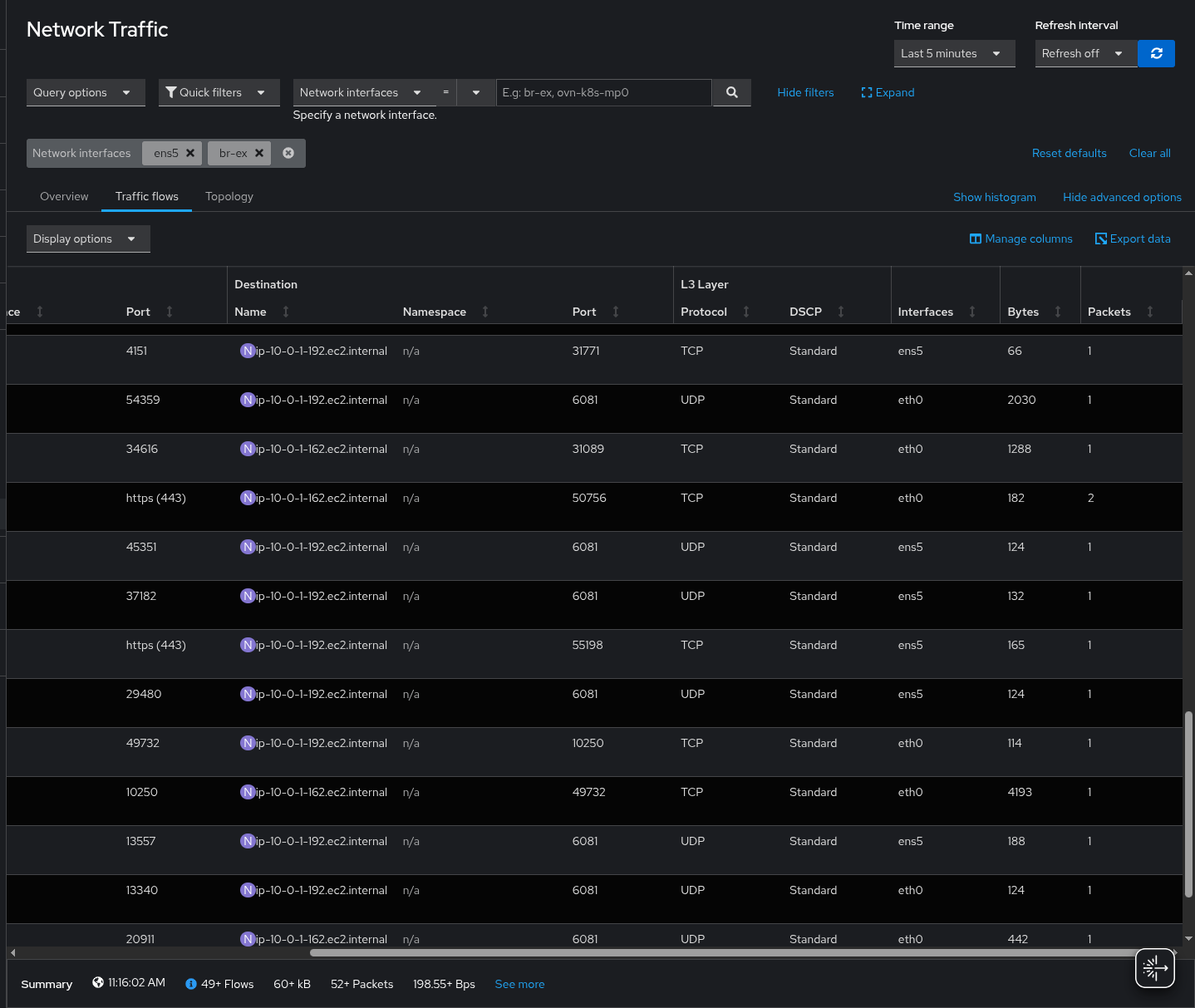1195x1008 pixels.
Task: Open the floating assistant icon at bottom right
Action: 1154,968
